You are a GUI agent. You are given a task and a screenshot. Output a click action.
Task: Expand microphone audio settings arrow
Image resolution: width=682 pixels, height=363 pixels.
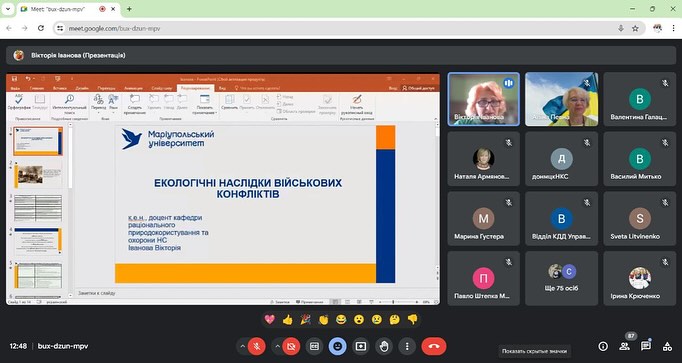tap(242, 346)
